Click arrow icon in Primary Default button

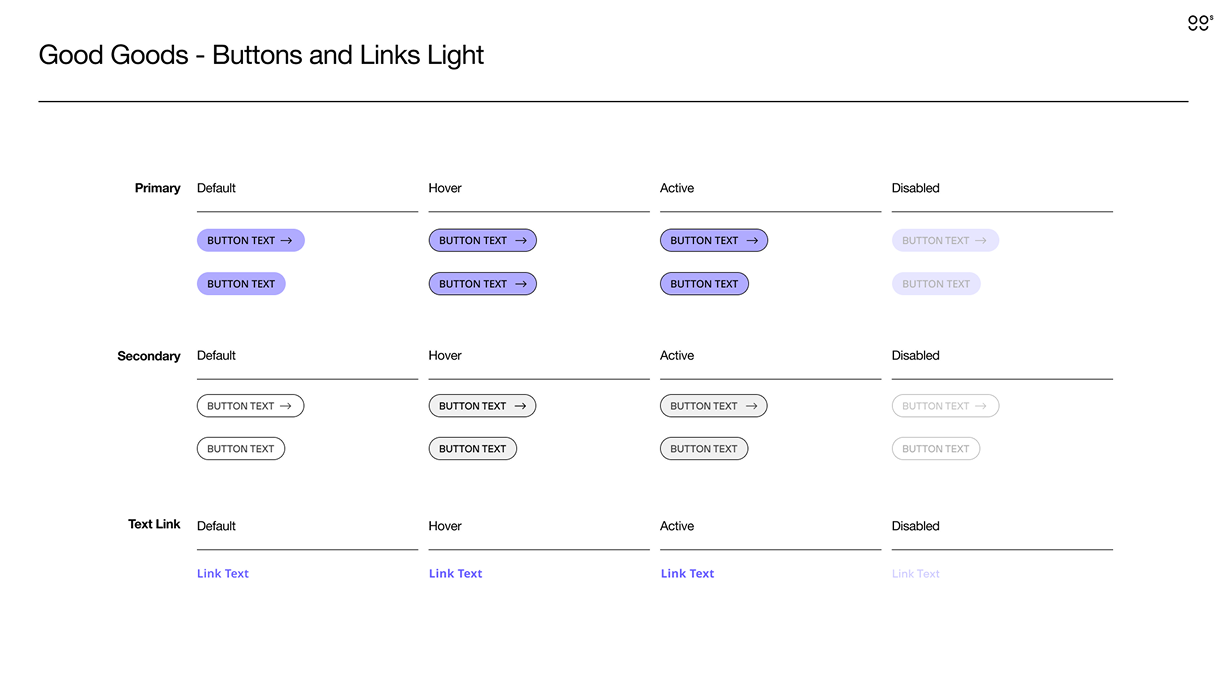pos(286,241)
